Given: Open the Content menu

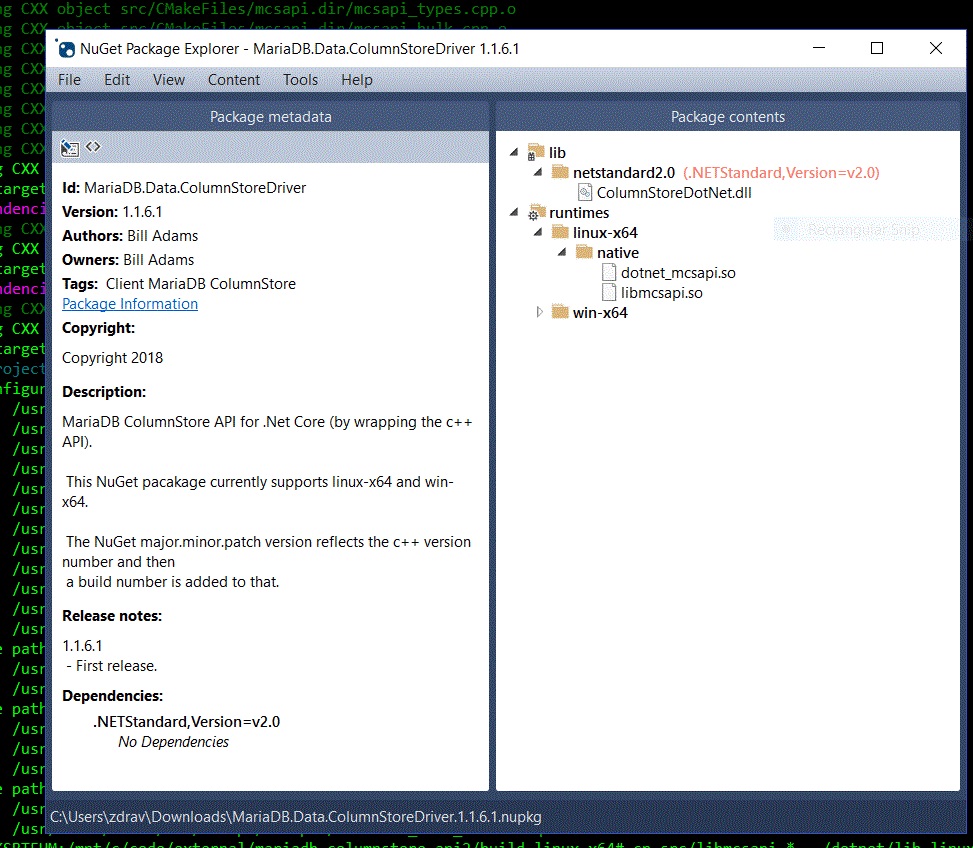Looking at the screenshot, I should (x=234, y=80).
